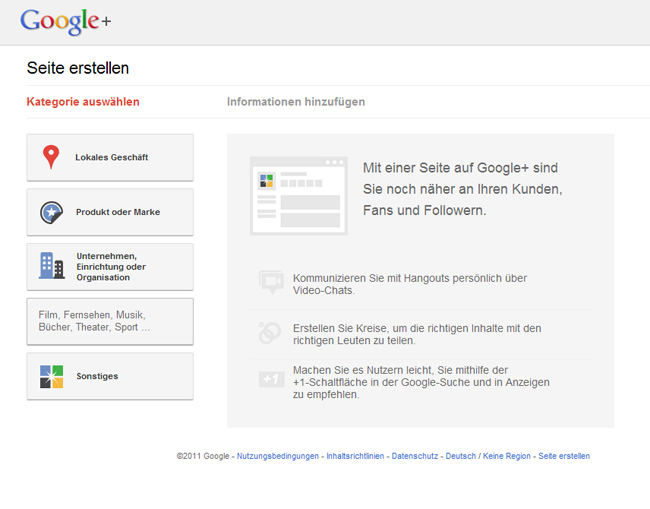Click the 'Erstellen Sie Kreise' description text
The height and width of the screenshot is (509, 650).
point(417,334)
